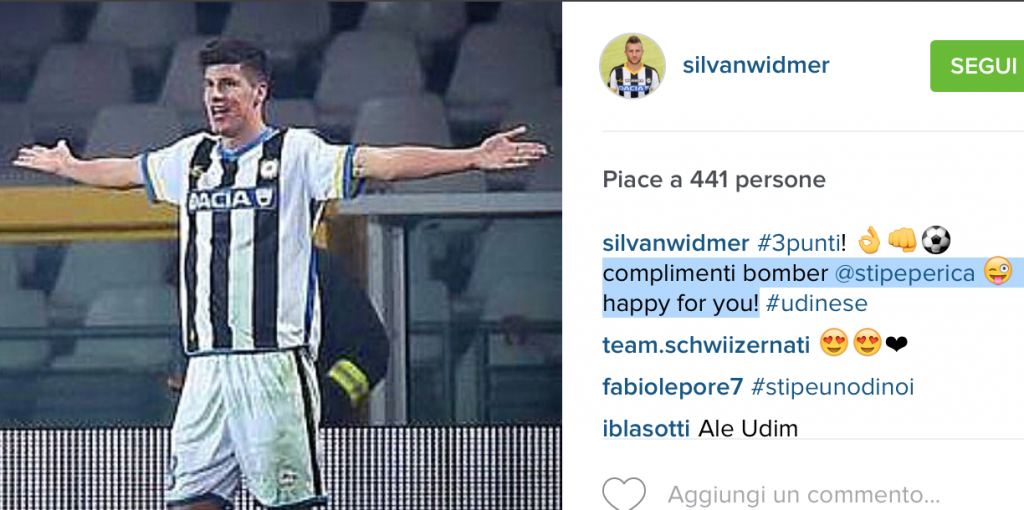View the 441 persone likes list
The width and height of the screenshot is (1024, 510).
pos(758,180)
